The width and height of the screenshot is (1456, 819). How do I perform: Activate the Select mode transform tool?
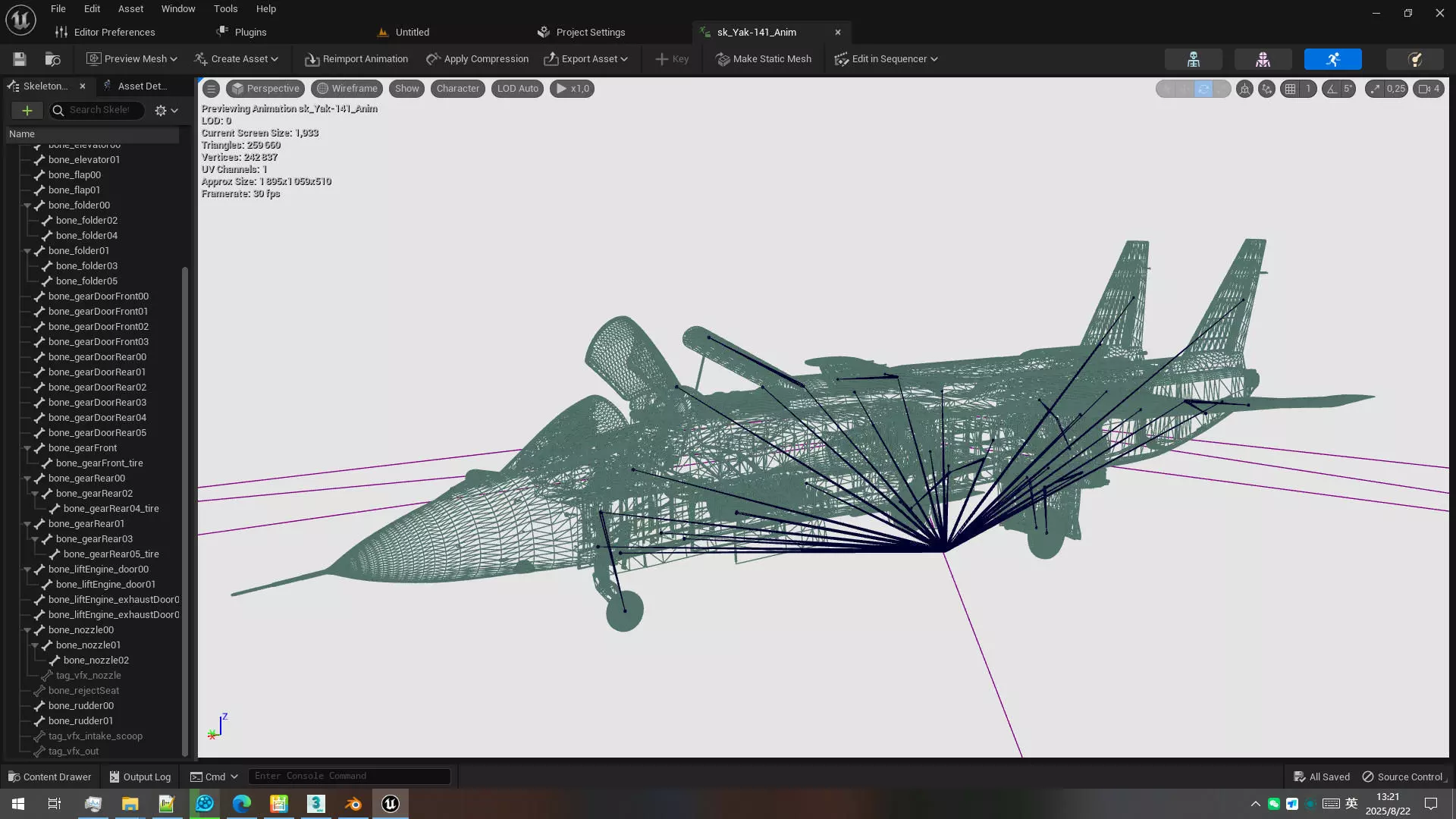tap(1167, 89)
